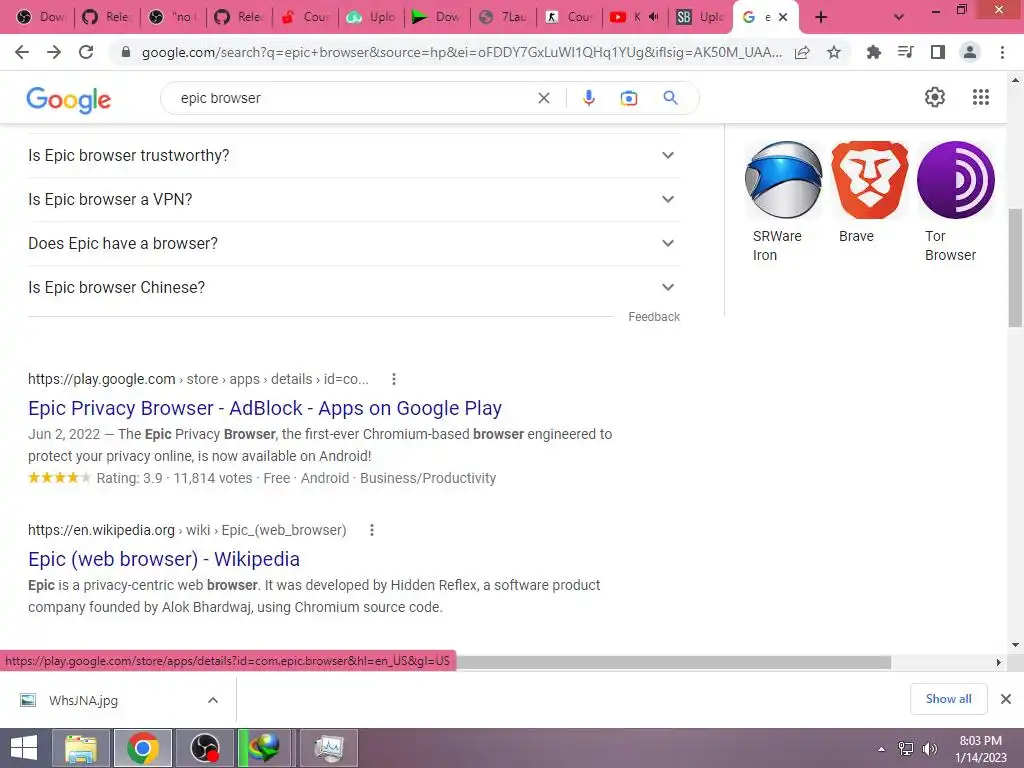Viewport: 1024px width, 768px height.
Task: Open download options for WhsJNA.jpg
Action: click(213, 700)
